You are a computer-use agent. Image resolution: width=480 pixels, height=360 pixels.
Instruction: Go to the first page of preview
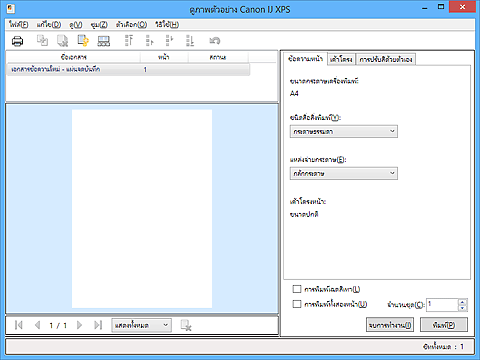(19, 325)
